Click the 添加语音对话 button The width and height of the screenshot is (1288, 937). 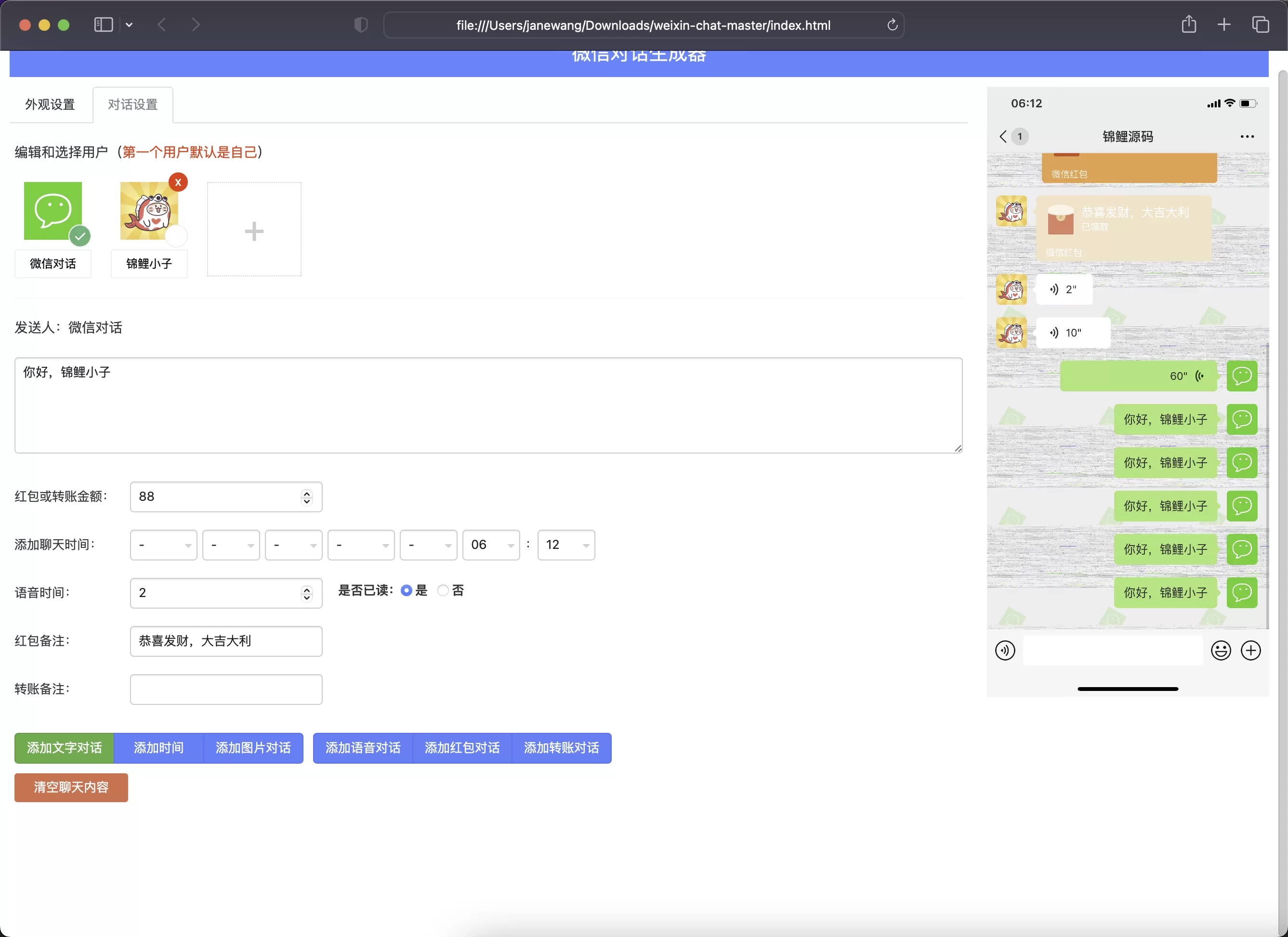pos(363,748)
